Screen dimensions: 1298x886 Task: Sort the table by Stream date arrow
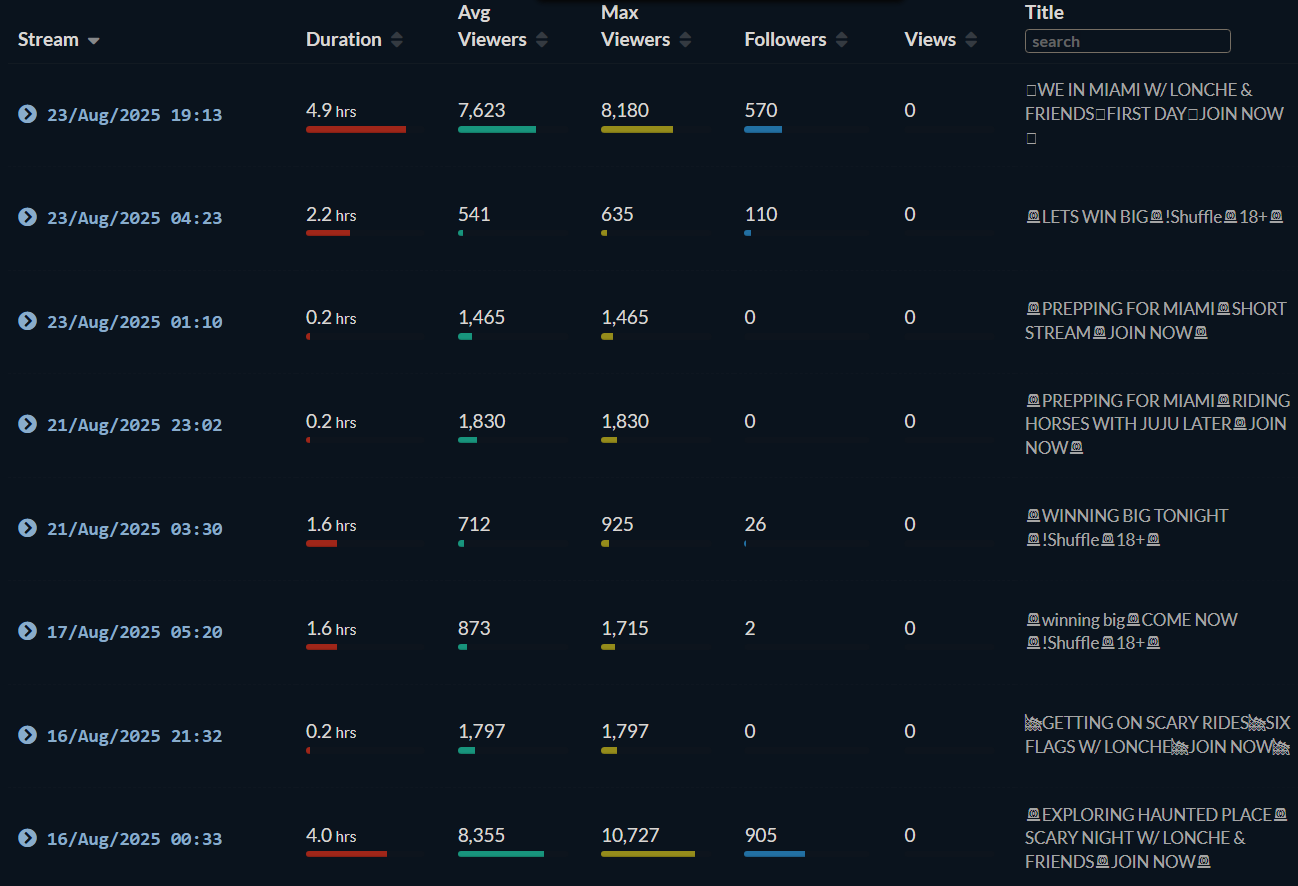click(x=94, y=41)
